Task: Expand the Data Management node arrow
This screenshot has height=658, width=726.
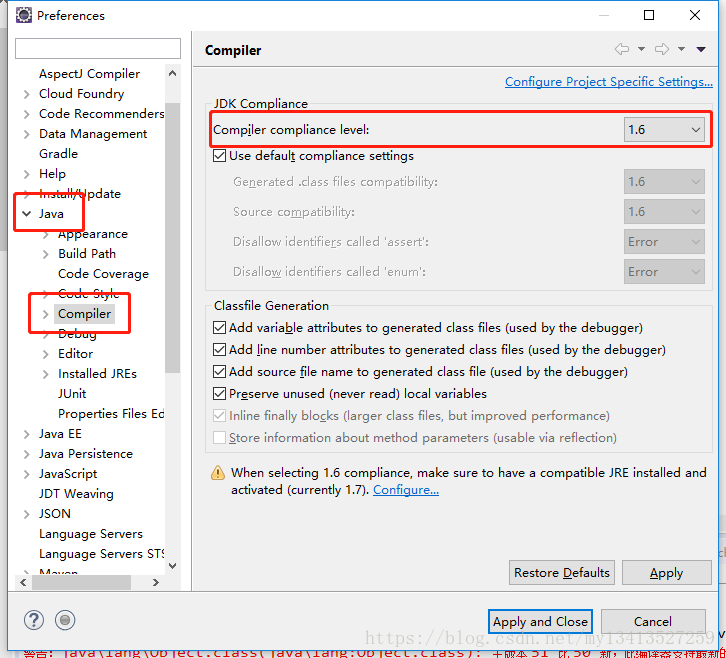Action: tap(26, 134)
